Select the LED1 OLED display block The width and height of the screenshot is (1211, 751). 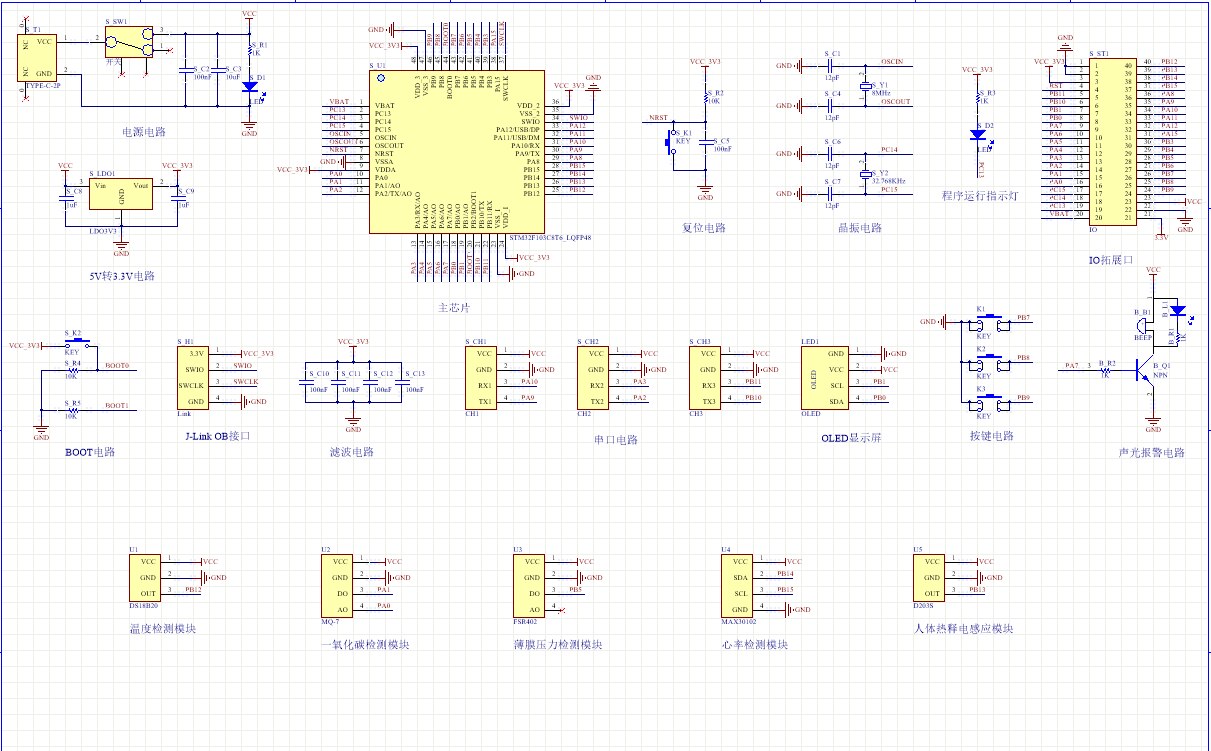[825, 377]
